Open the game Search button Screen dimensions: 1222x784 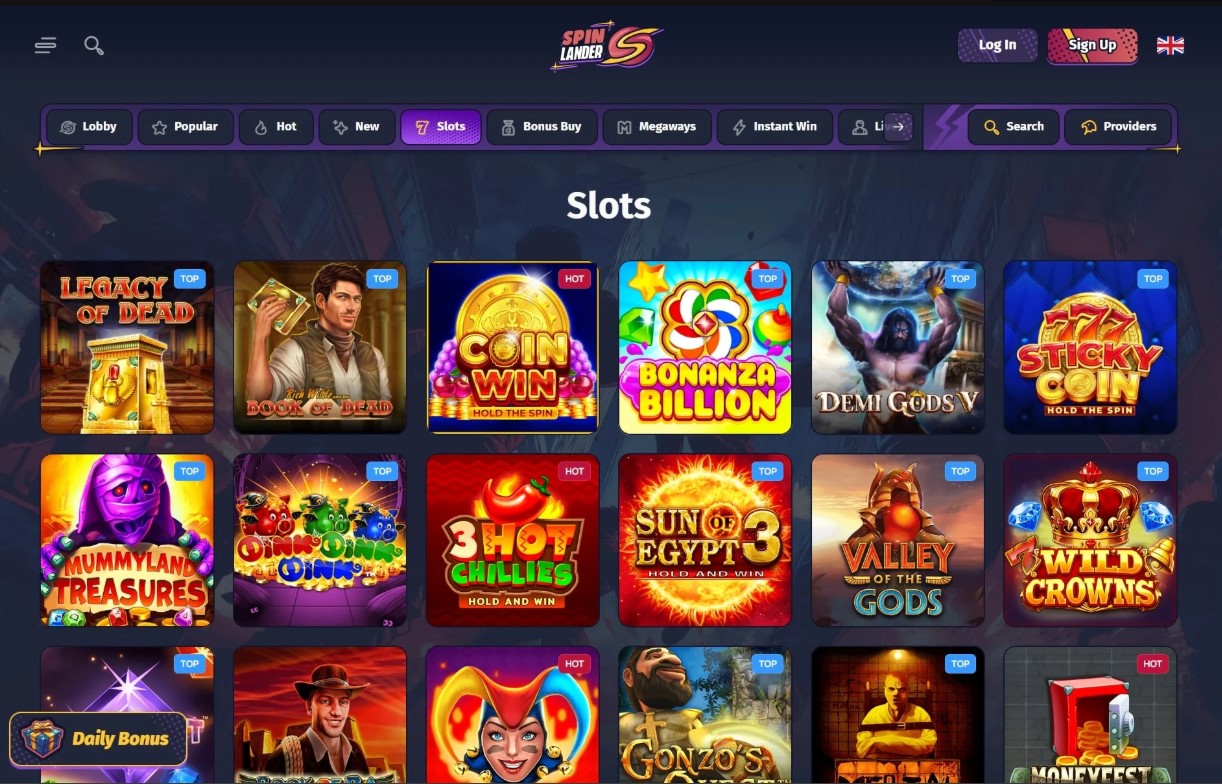pos(1014,127)
